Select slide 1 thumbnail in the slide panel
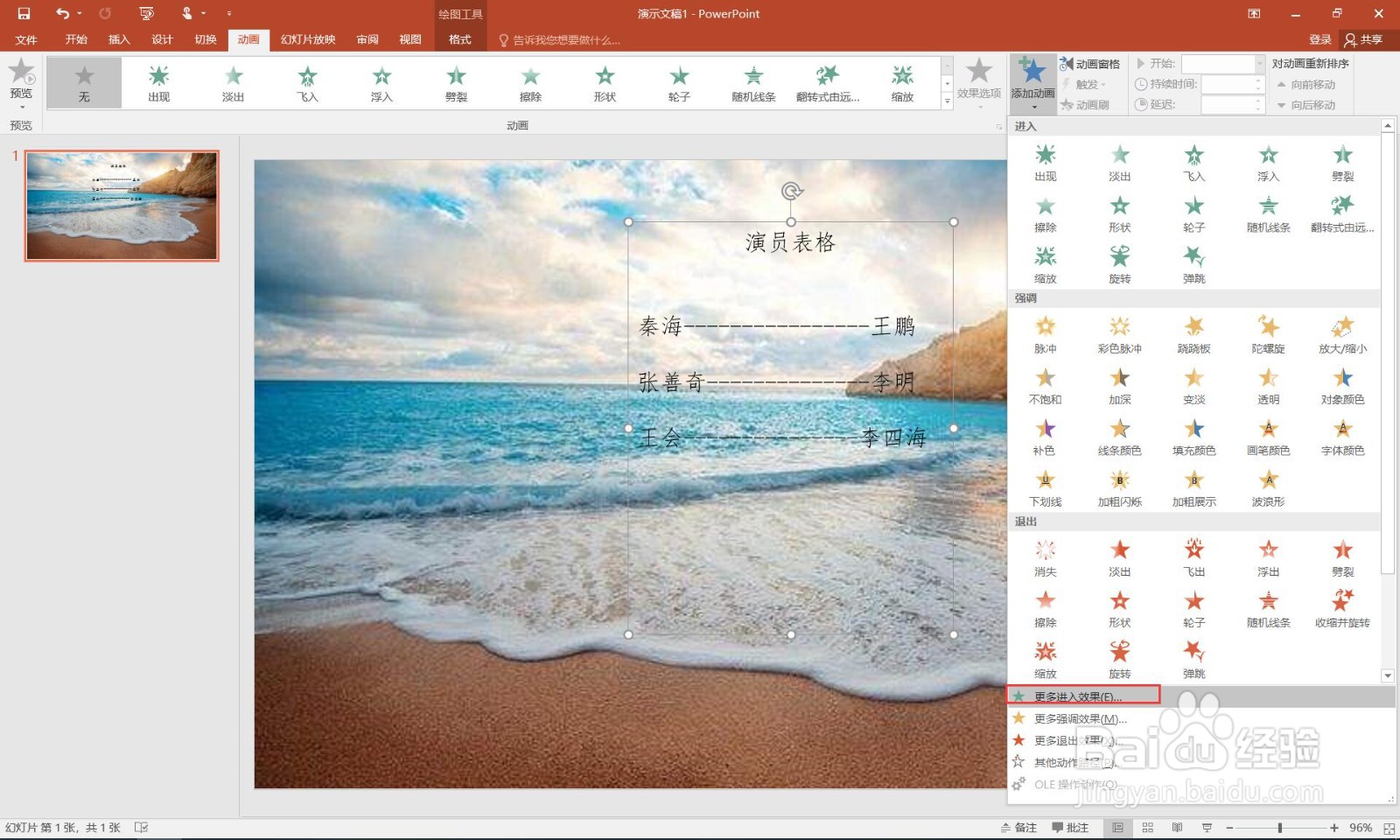This screenshot has width=1400, height=840. pos(122,206)
